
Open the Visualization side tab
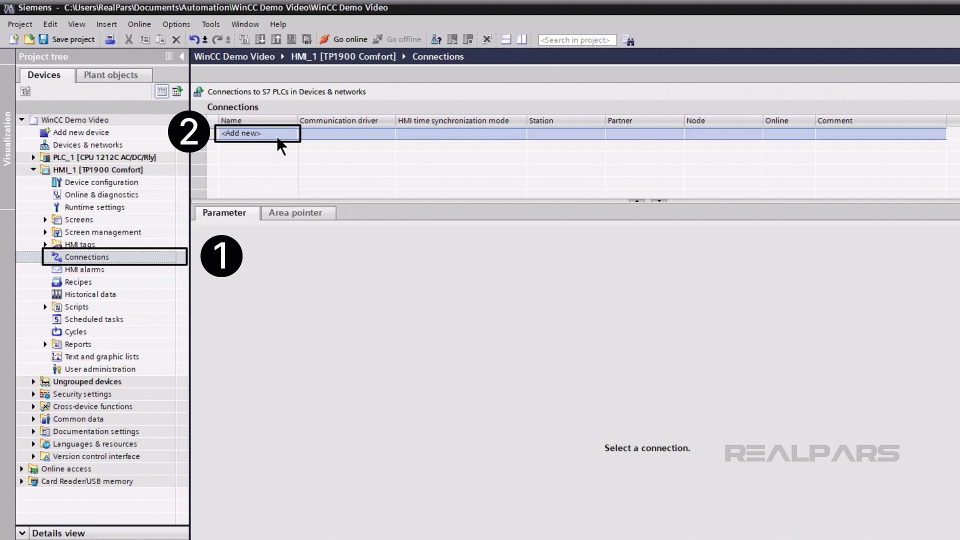[7, 138]
